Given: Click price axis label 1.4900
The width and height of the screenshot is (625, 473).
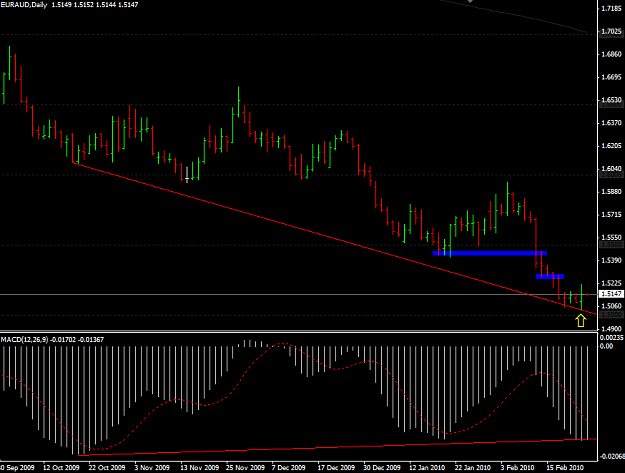Looking at the screenshot, I should click(611, 329).
